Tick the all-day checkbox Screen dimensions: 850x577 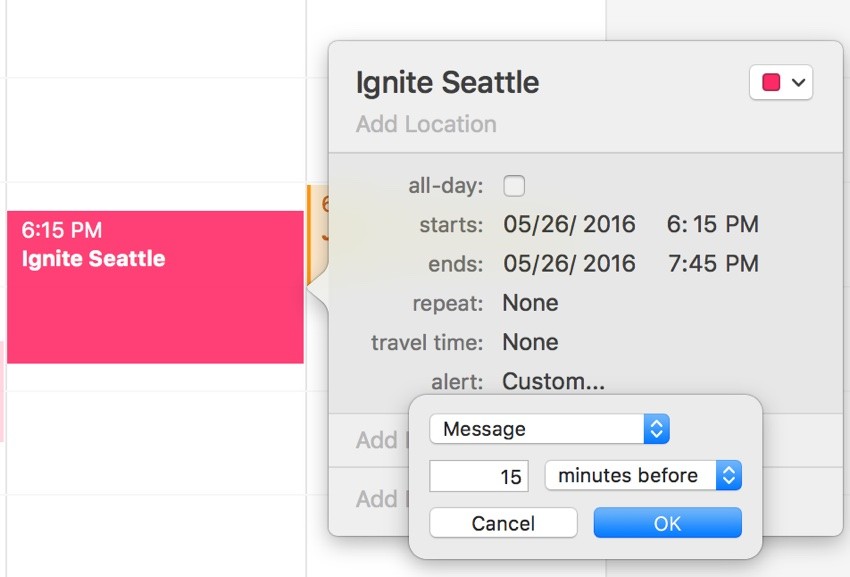pyautogui.click(x=514, y=186)
